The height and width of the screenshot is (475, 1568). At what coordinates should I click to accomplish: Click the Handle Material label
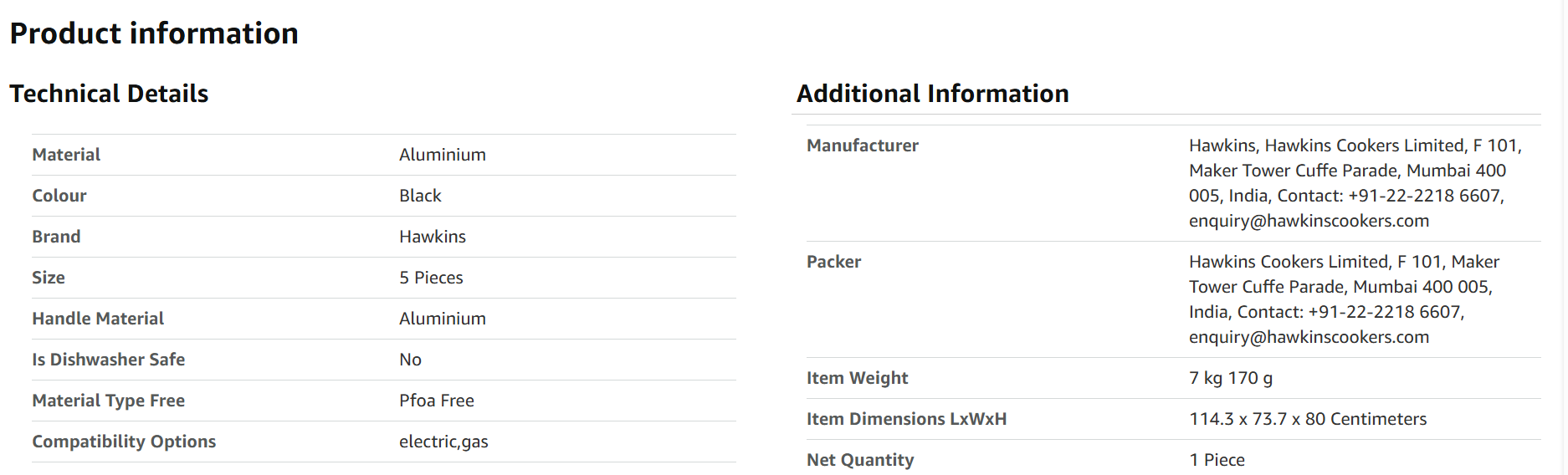coord(98,319)
